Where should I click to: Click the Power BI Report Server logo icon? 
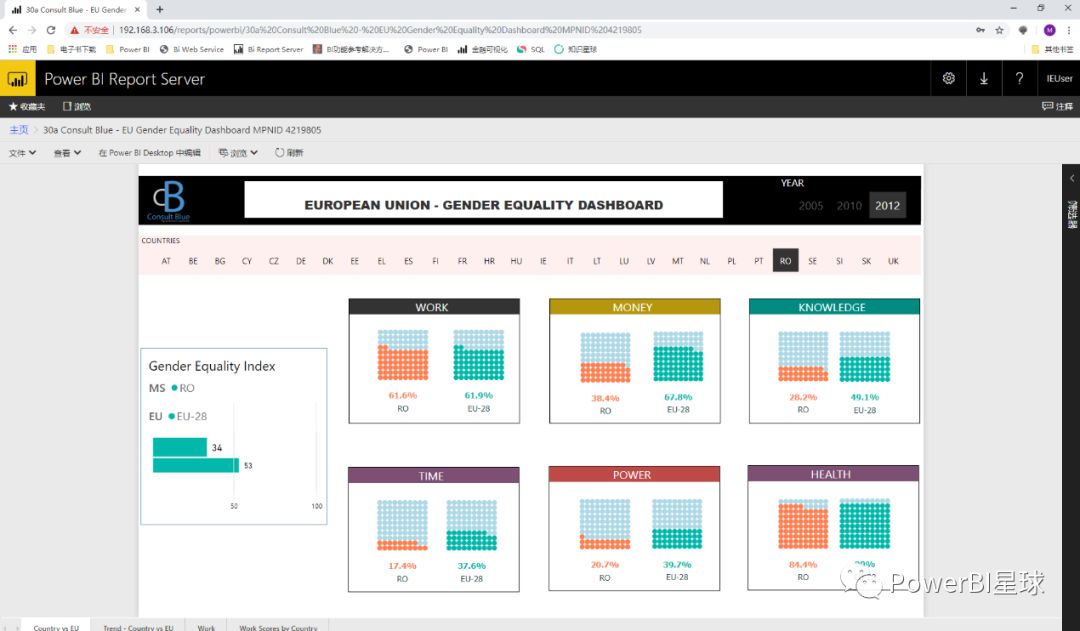click(x=17, y=79)
